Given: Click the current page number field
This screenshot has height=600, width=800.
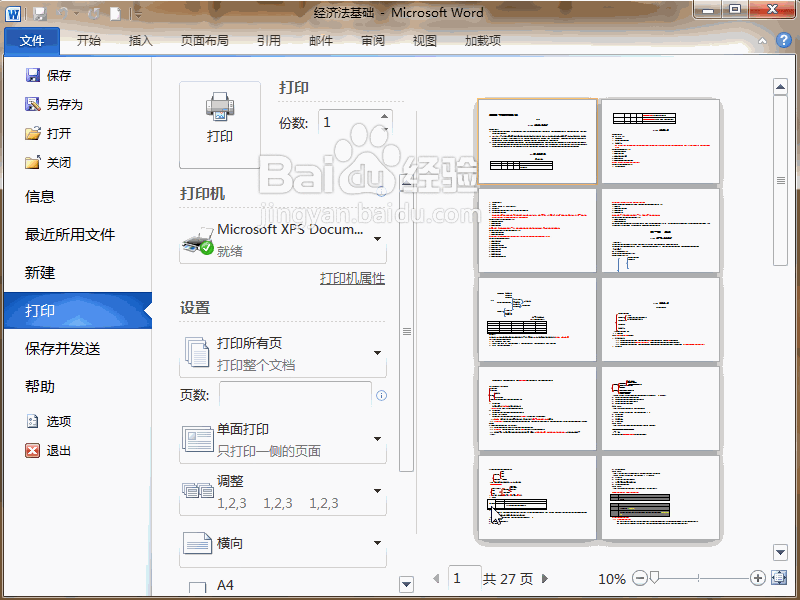Looking at the screenshot, I should pyautogui.click(x=464, y=578).
